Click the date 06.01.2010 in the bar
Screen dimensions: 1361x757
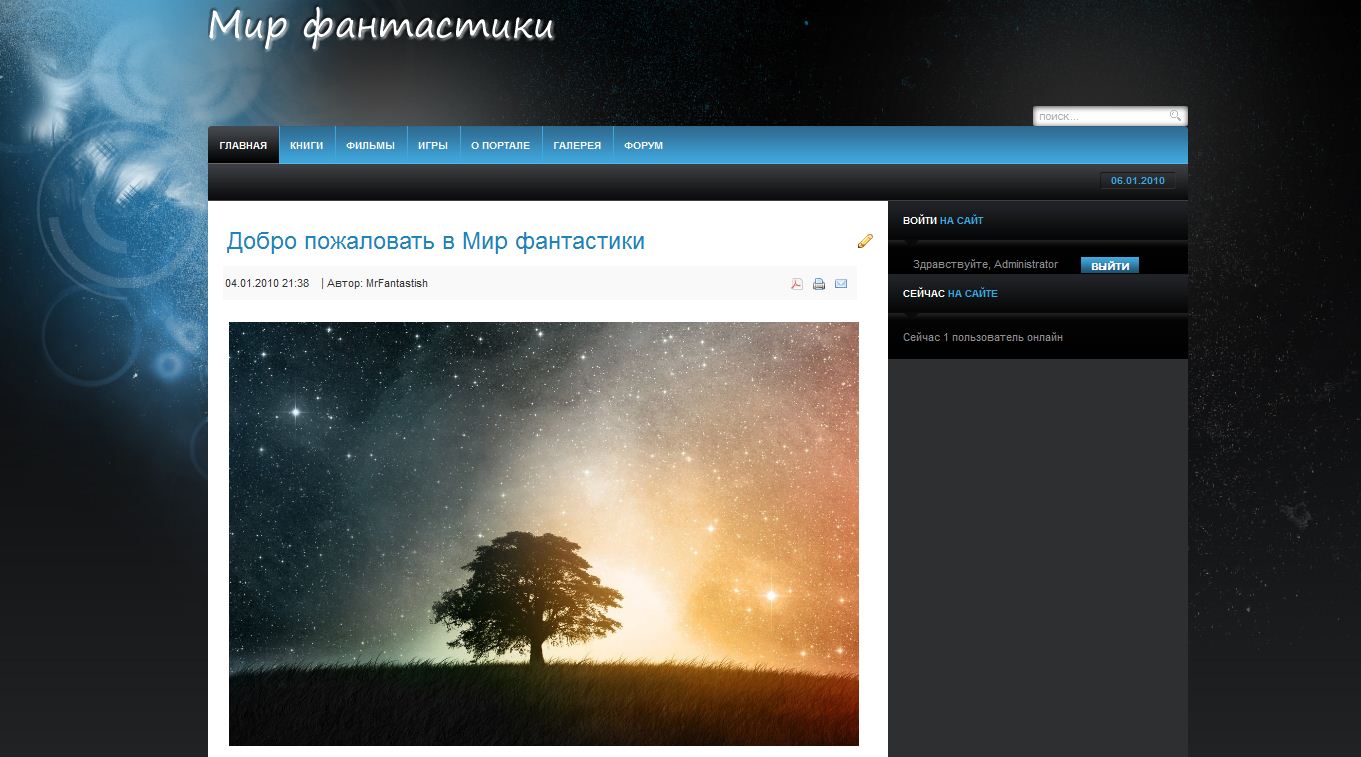[x=1138, y=181]
